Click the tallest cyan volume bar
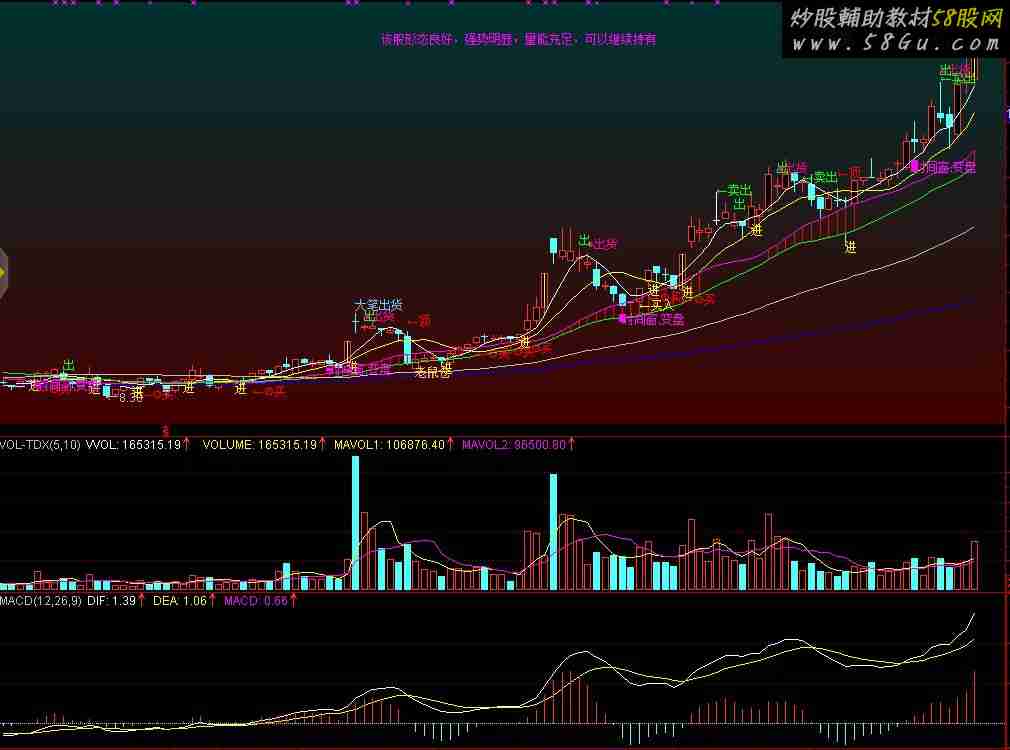The width and height of the screenshot is (1010, 750). coord(356,523)
